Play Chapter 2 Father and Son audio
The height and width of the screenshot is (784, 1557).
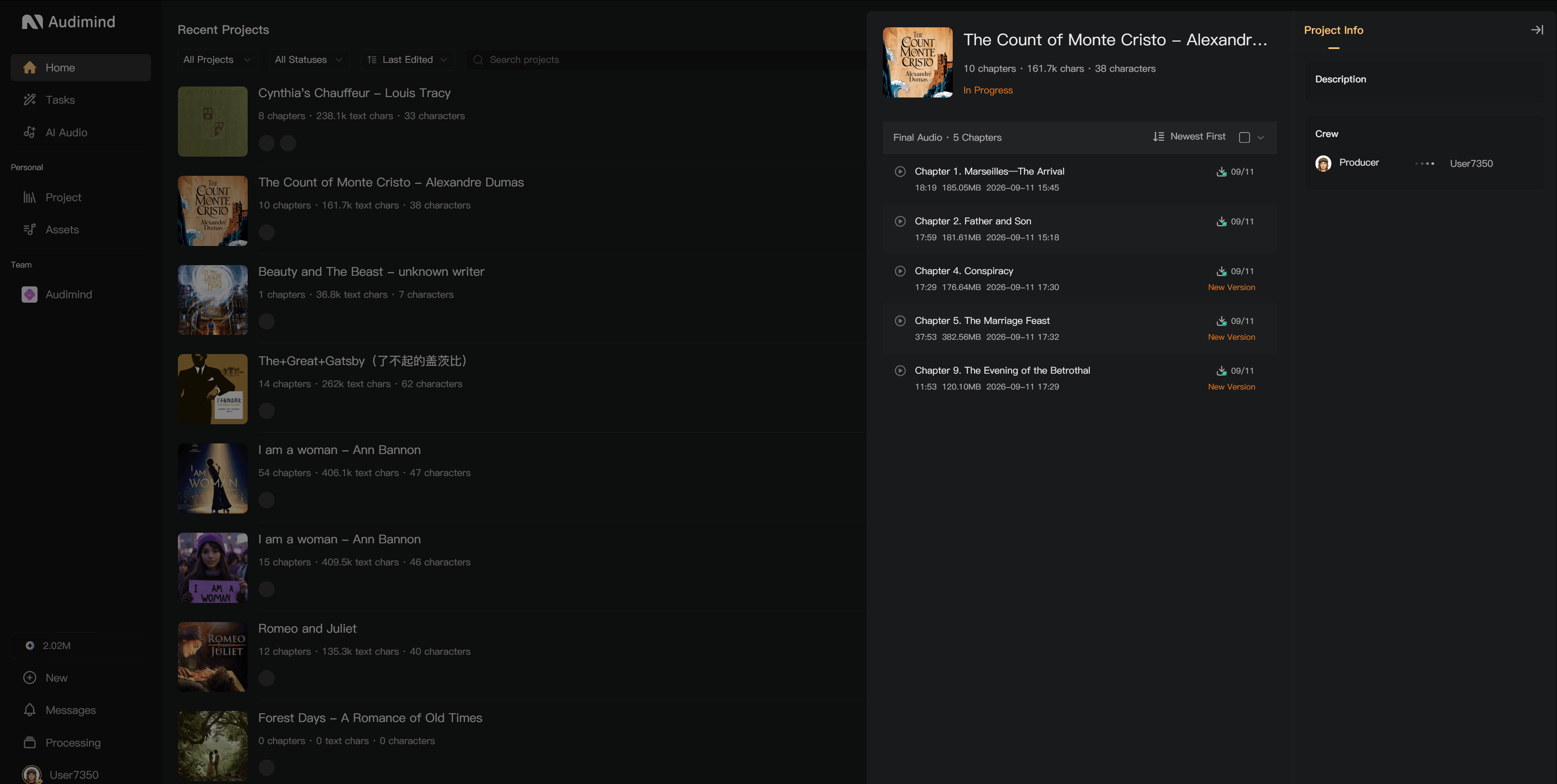click(x=900, y=221)
